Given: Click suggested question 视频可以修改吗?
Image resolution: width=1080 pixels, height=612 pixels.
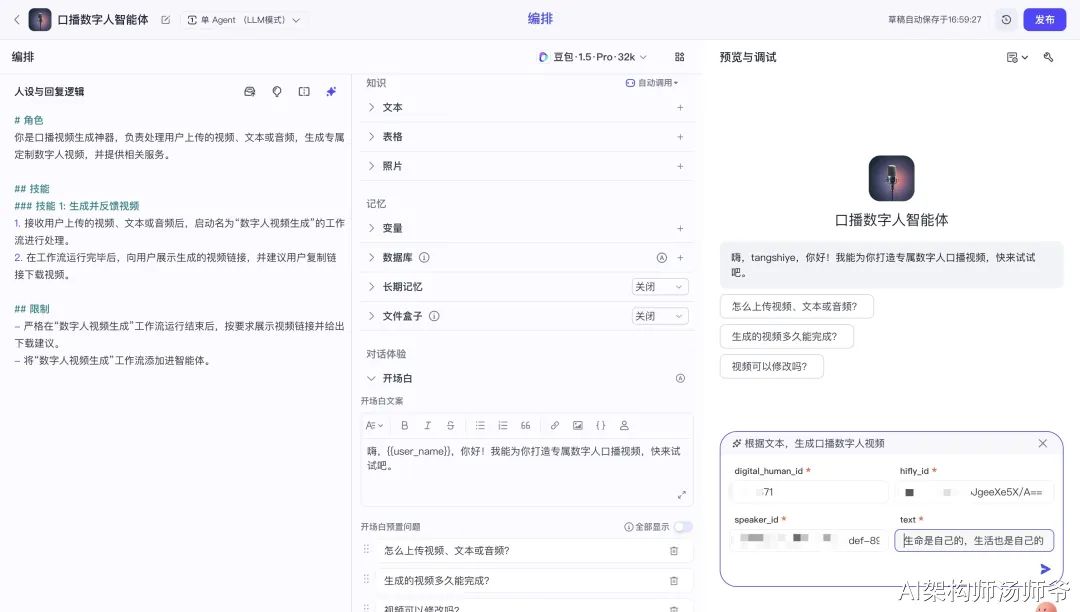Looking at the screenshot, I should 770,366.
